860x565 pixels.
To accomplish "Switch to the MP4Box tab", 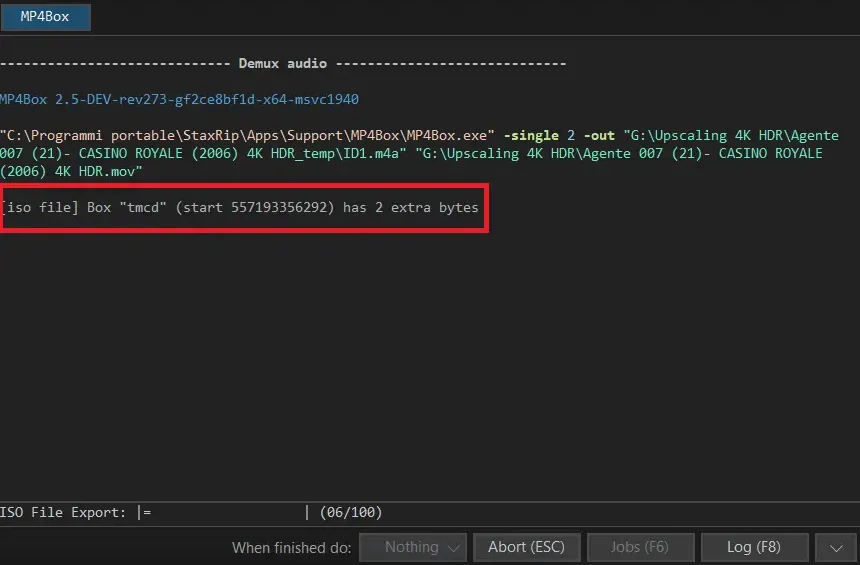I will click(x=45, y=16).
